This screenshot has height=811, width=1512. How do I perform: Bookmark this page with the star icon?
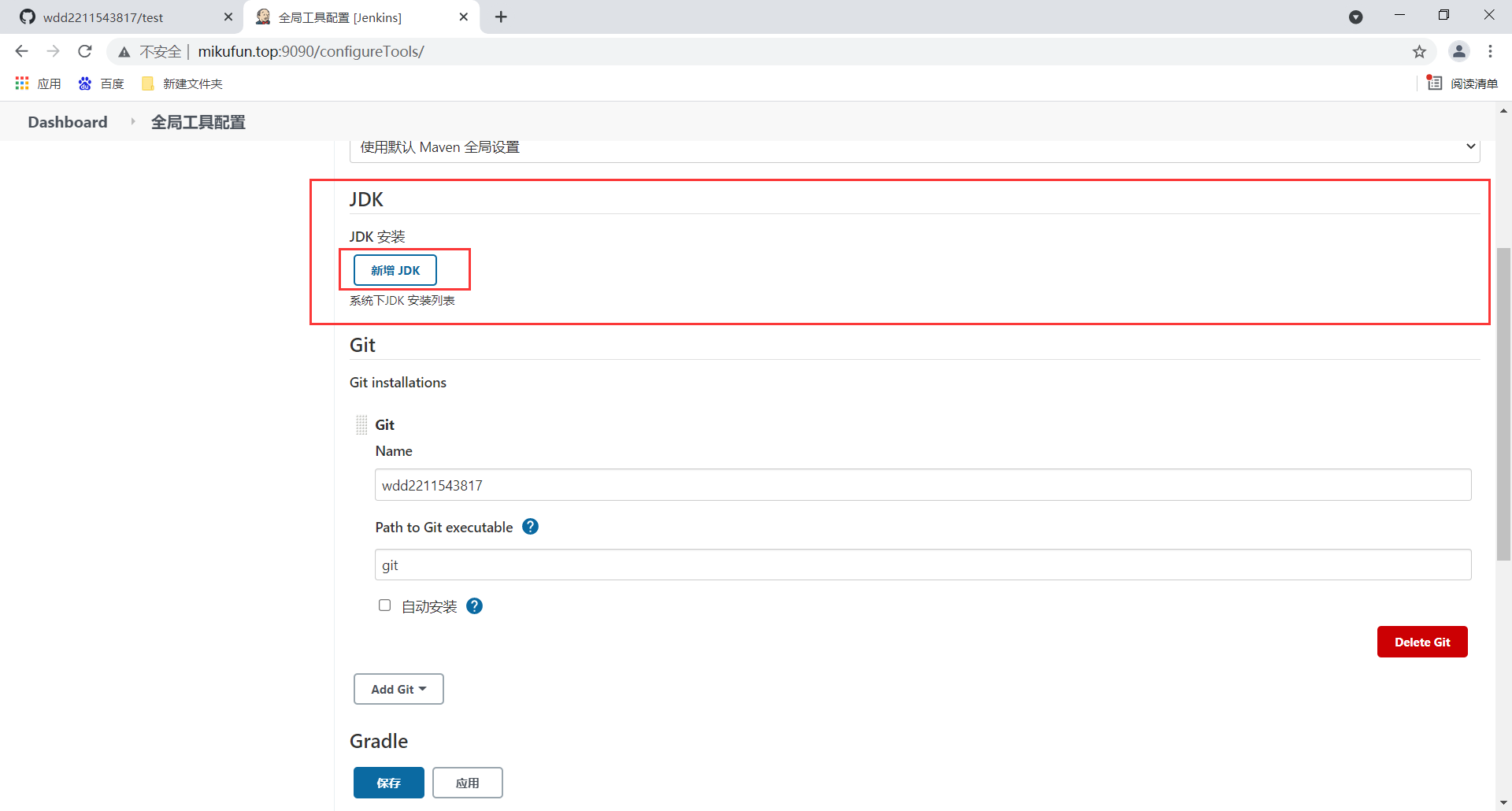pyautogui.click(x=1419, y=52)
